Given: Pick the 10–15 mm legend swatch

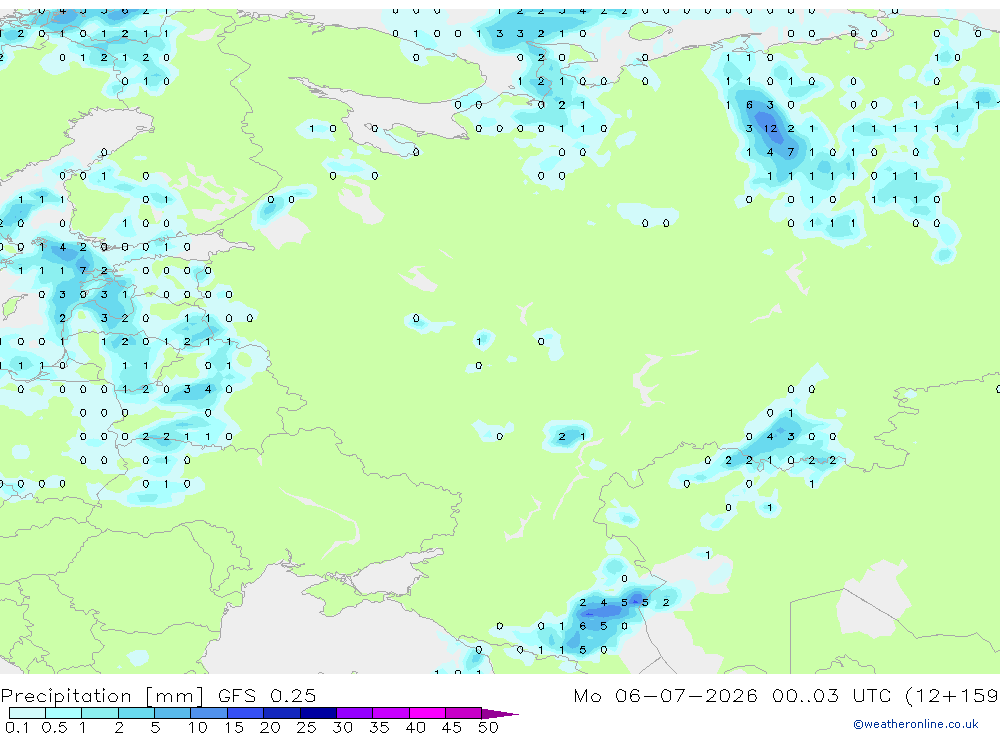Looking at the screenshot, I should pos(209,713).
